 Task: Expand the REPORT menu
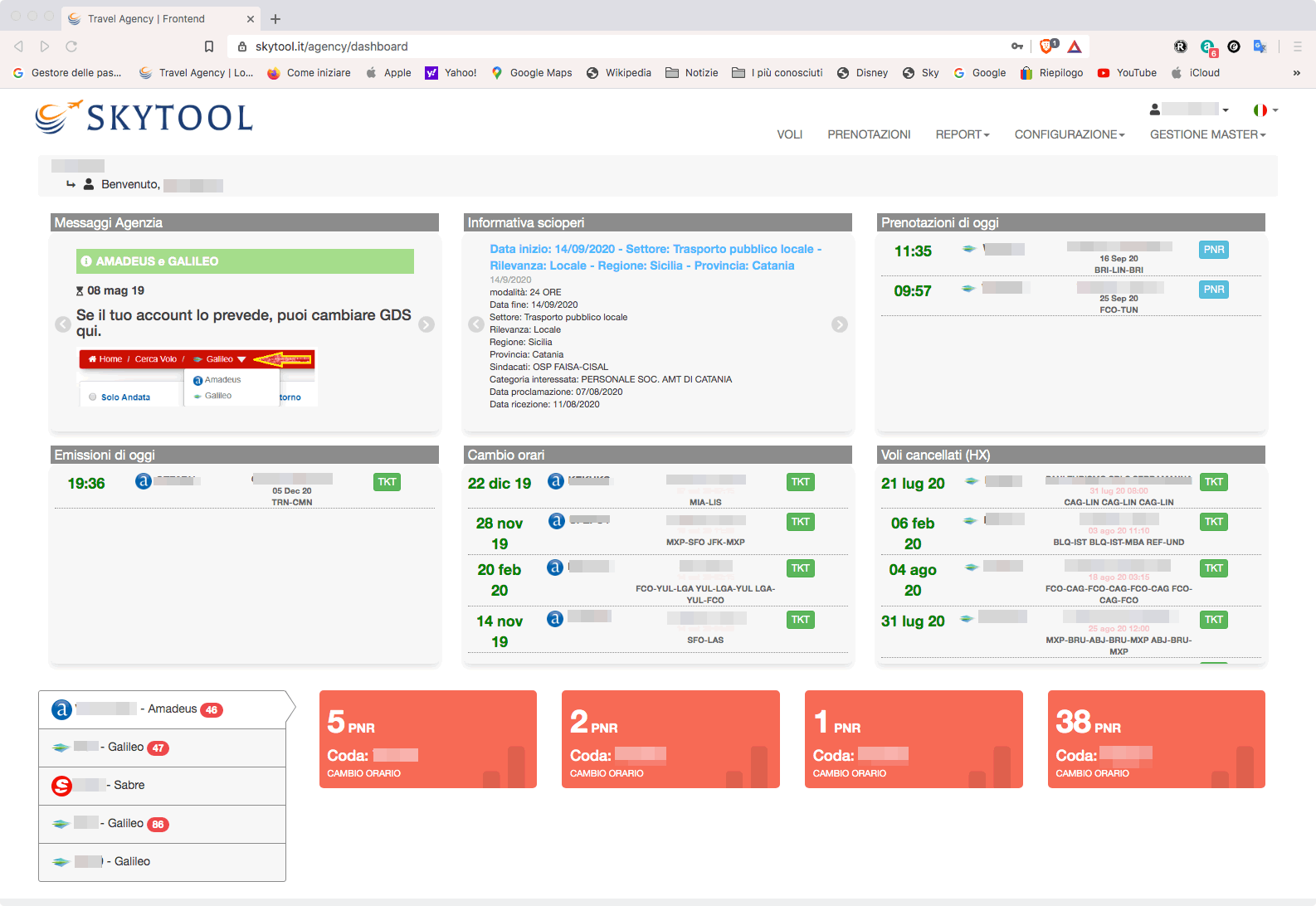point(962,134)
